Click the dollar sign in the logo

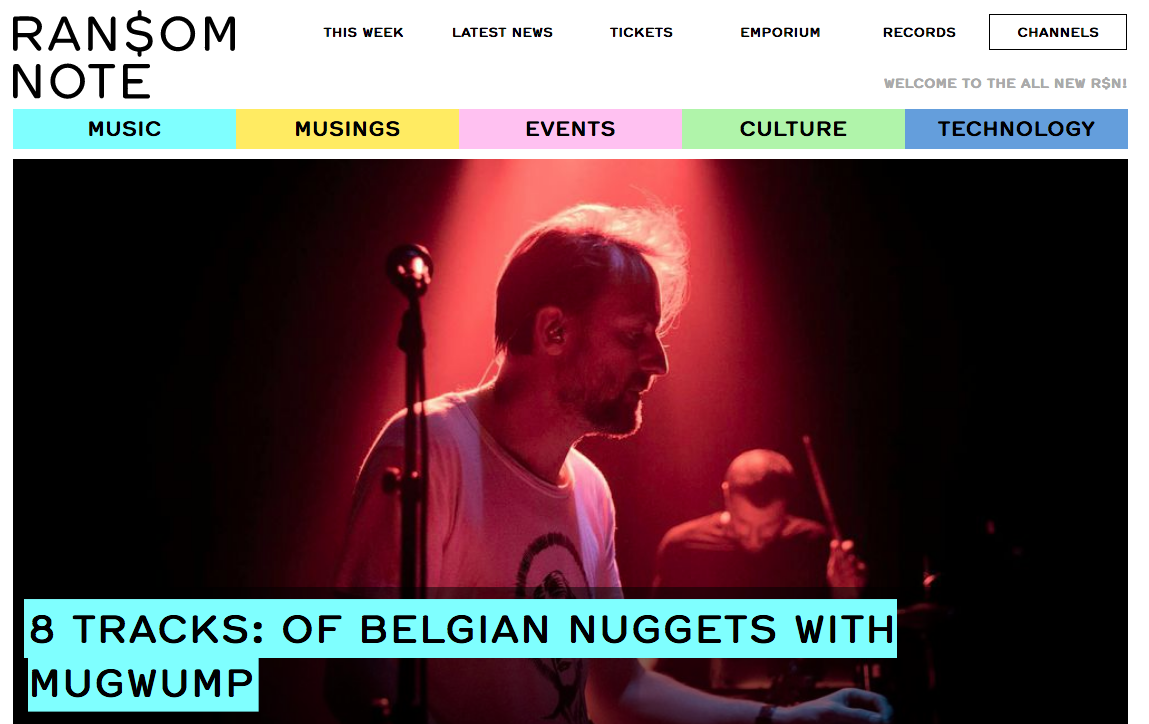click(x=139, y=34)
